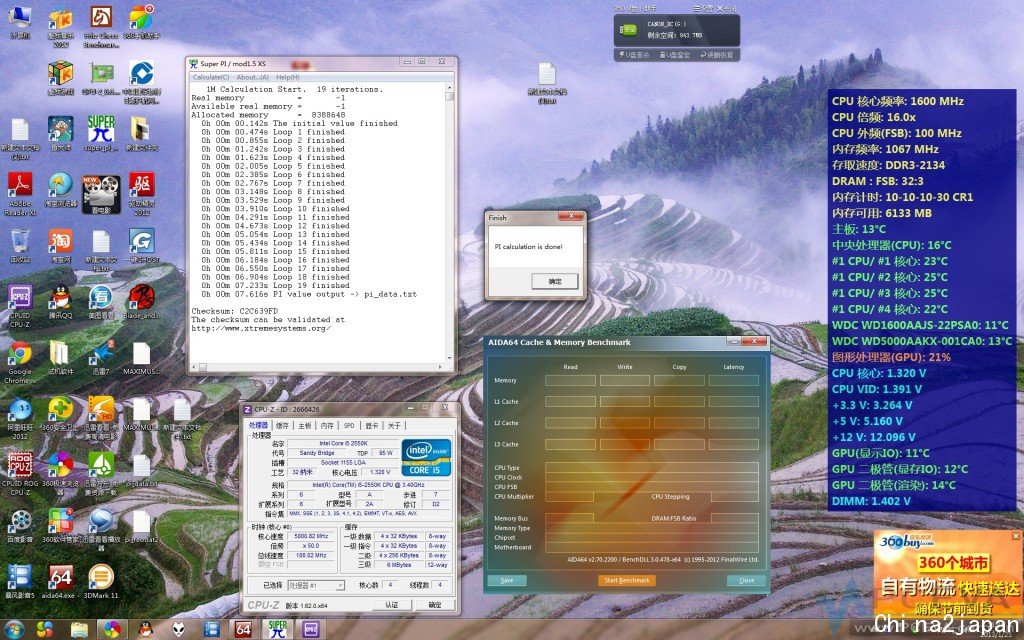
Task: Click the Loop 19 finished line
Action: coord(275,285)
